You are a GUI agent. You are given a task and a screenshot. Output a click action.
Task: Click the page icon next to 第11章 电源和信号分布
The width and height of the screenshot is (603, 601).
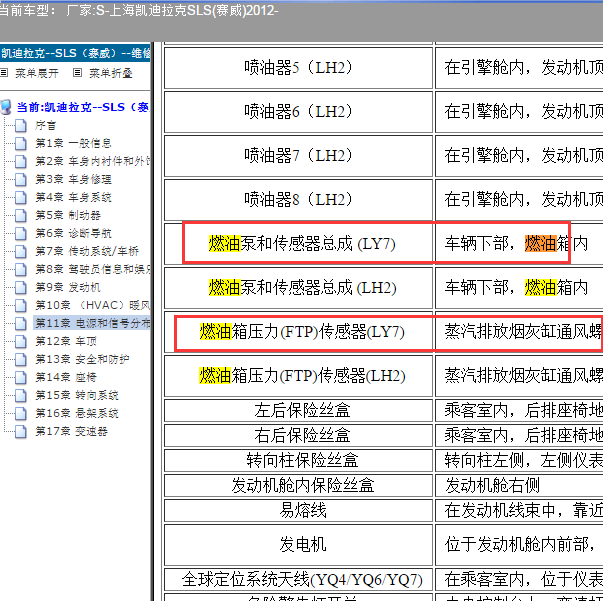click(x=21, y=323)
